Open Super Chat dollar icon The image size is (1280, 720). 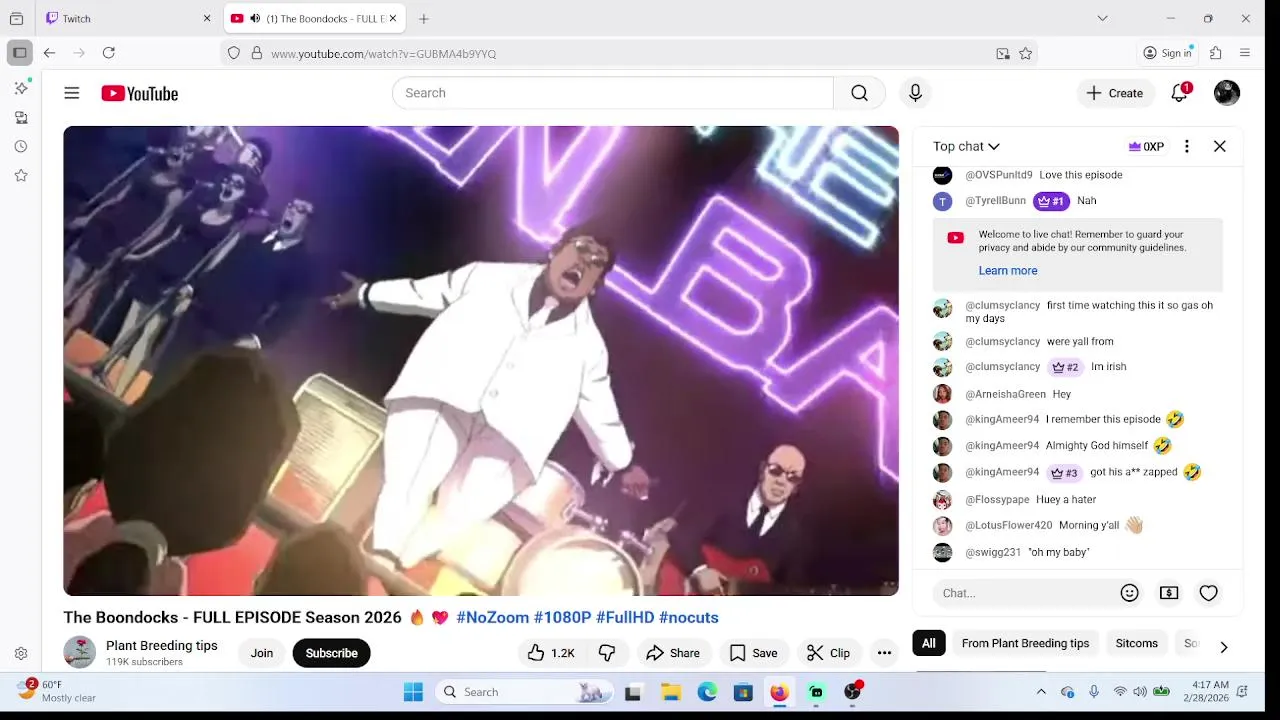(1169, 593)
